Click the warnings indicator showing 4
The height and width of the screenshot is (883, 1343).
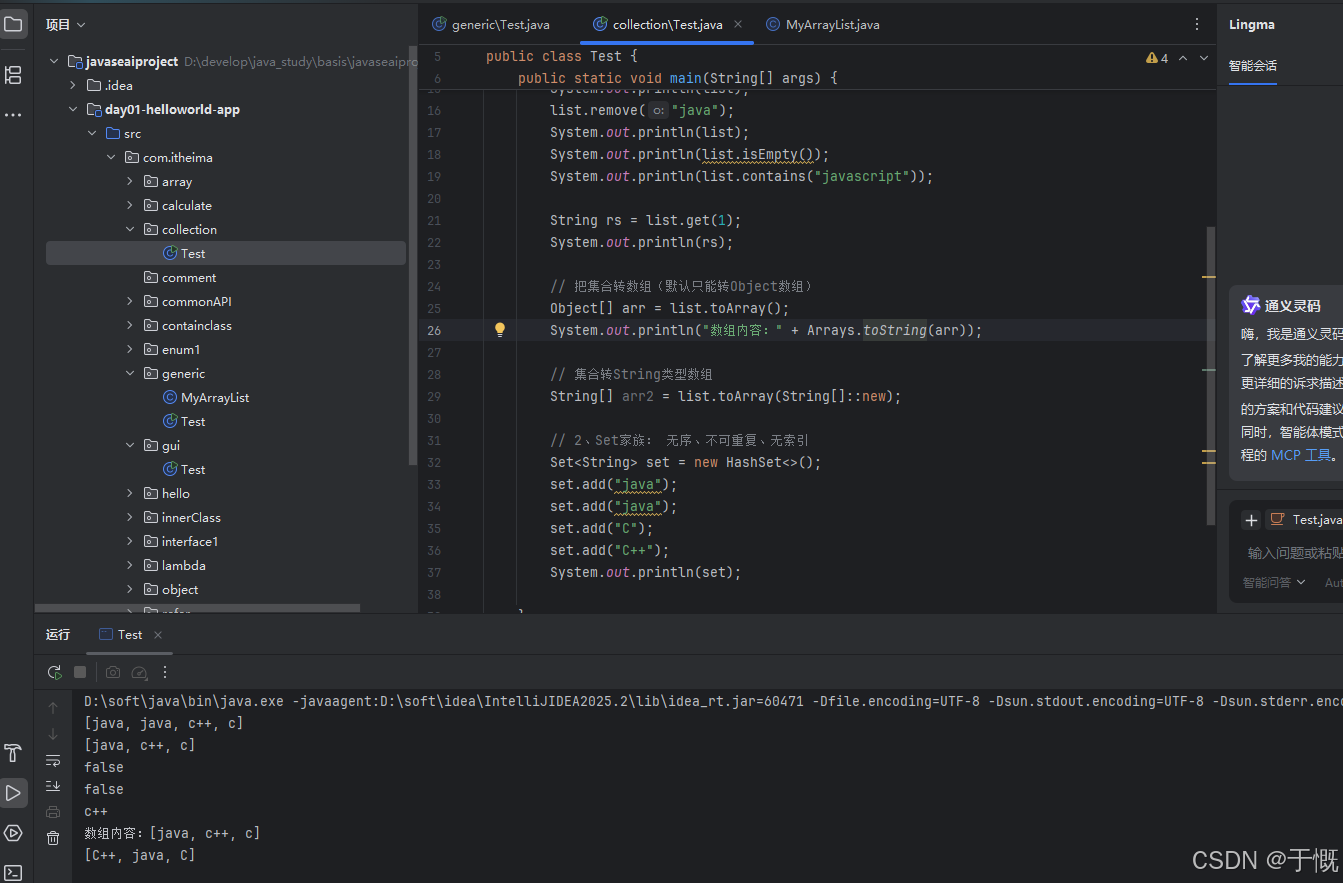(1157, 58)
